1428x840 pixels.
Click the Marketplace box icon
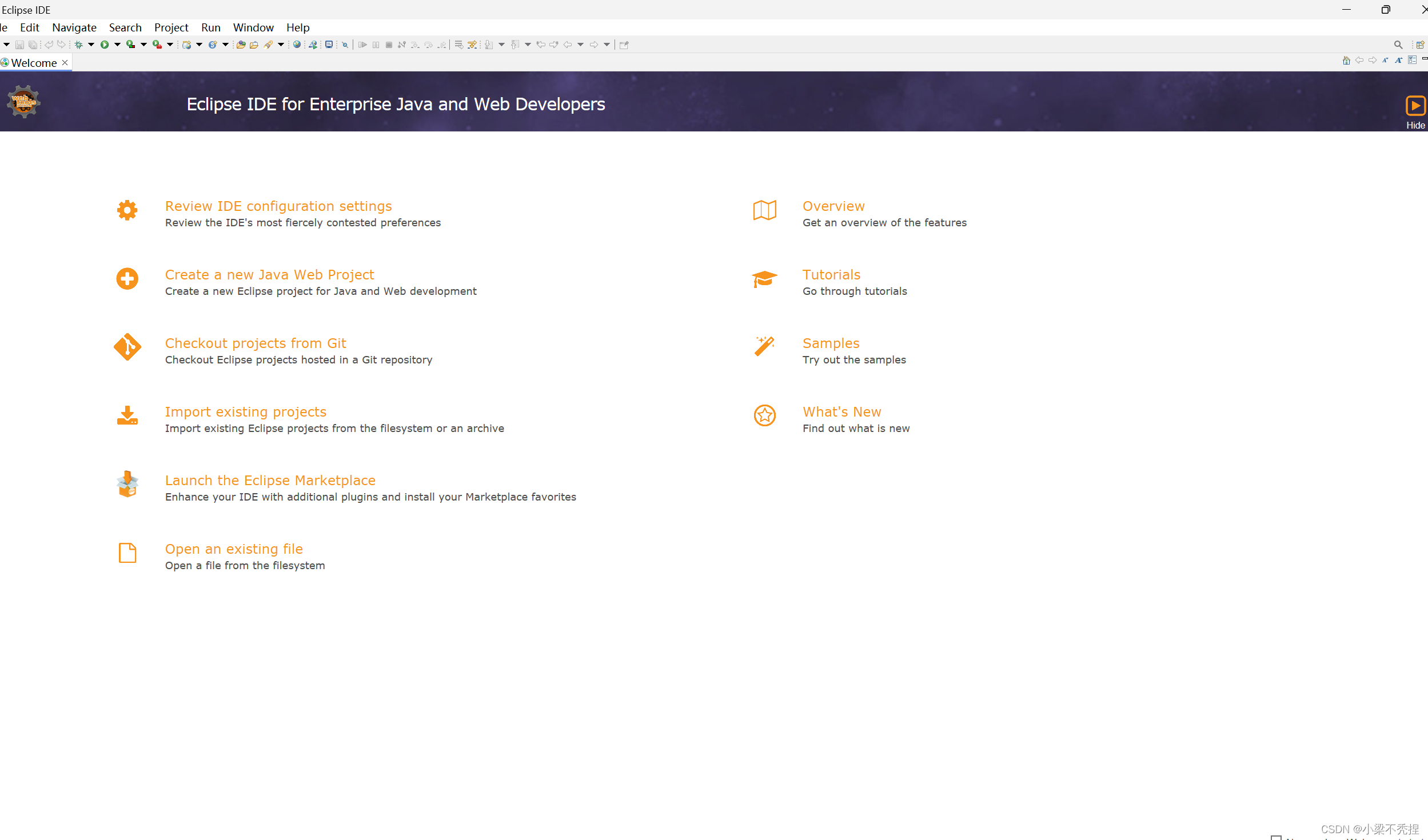(127, 484)
